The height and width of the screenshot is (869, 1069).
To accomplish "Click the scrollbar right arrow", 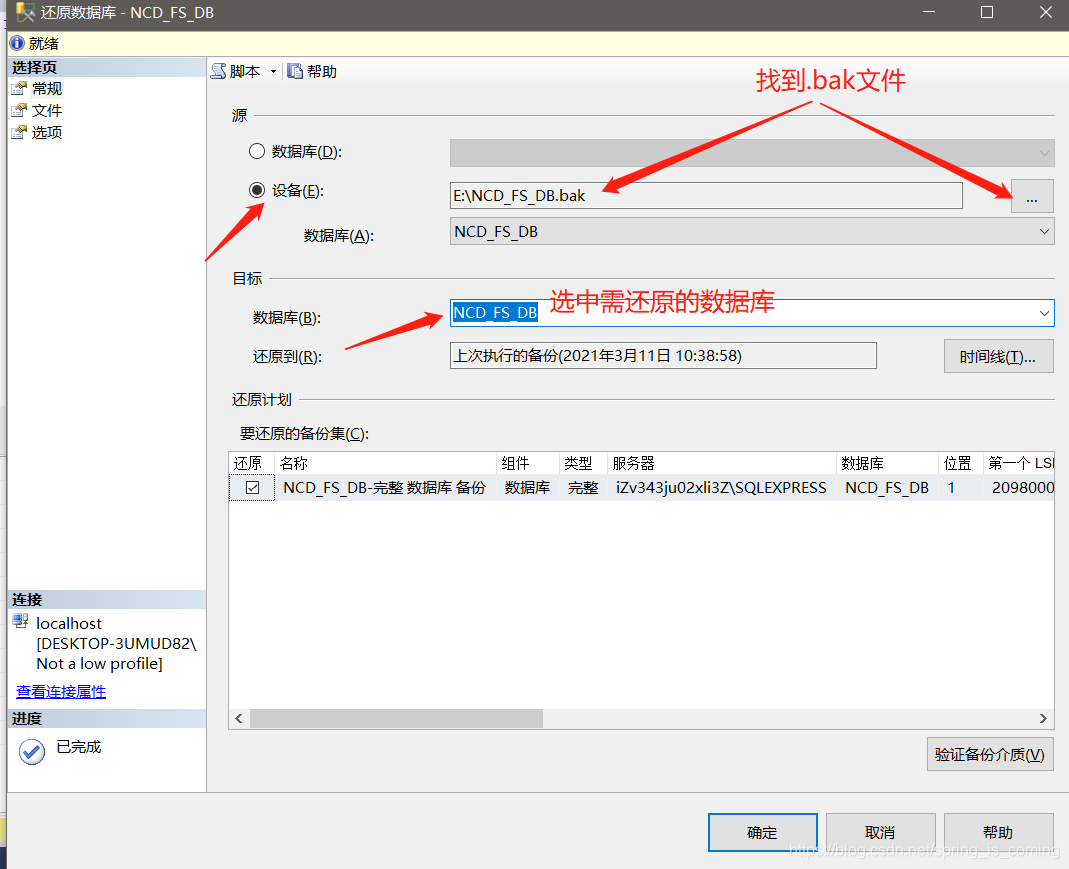I will pyautogui.click(x=1043, y=718).
